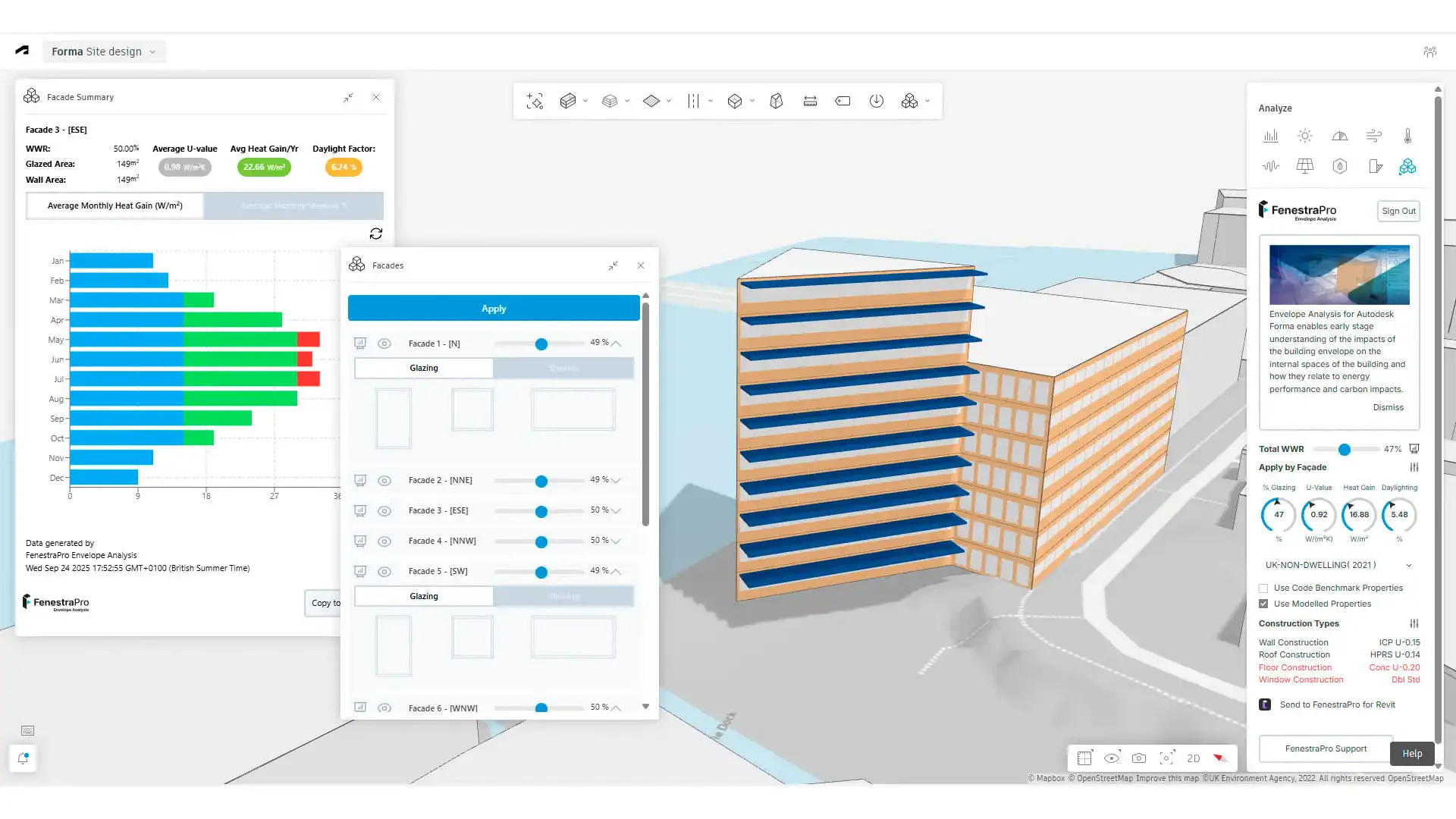Collapse Facade 5 - [SW] section chevron

(x=617, y=572)
